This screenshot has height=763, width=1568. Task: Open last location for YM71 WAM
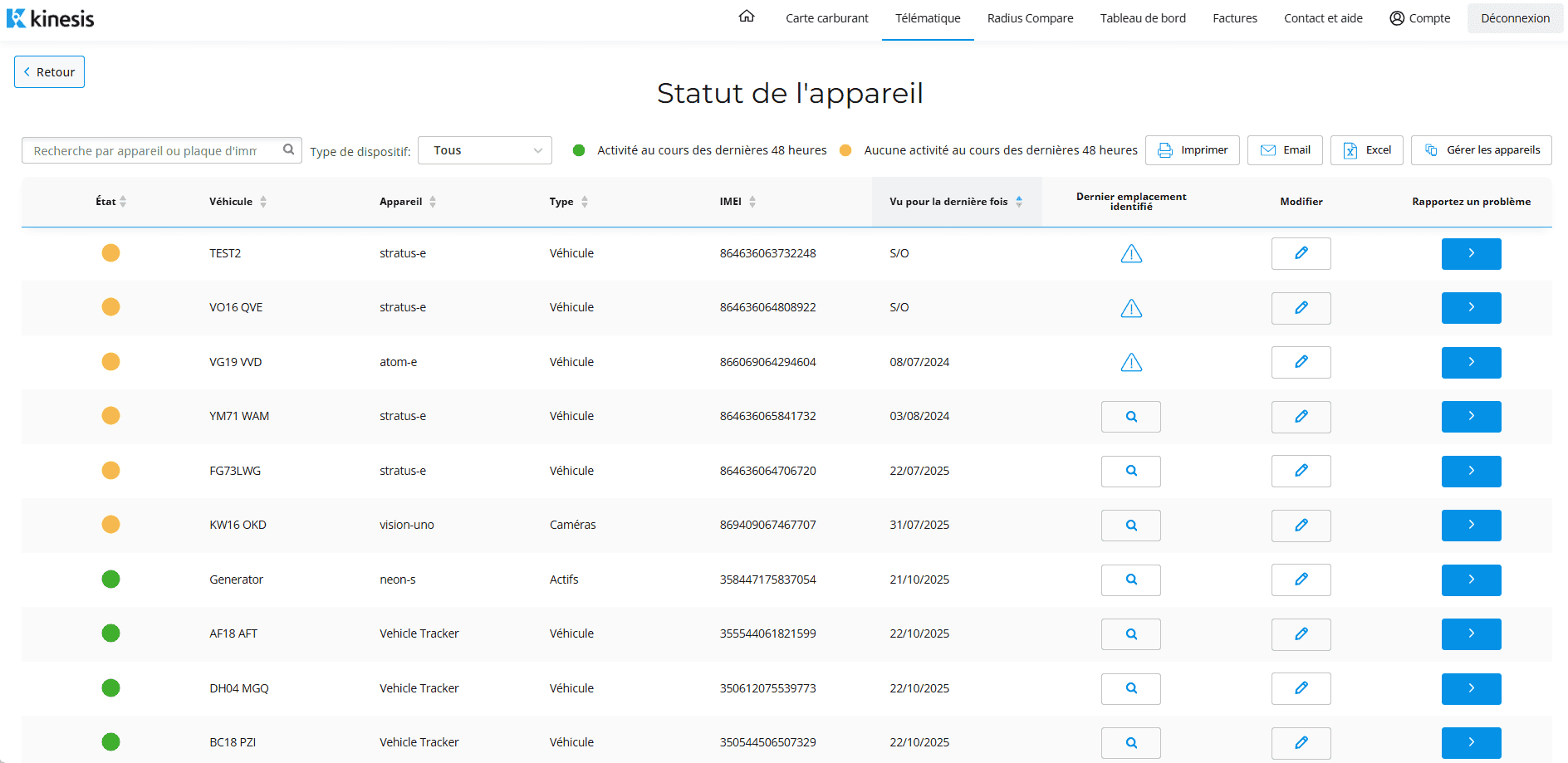point(1130,417)
